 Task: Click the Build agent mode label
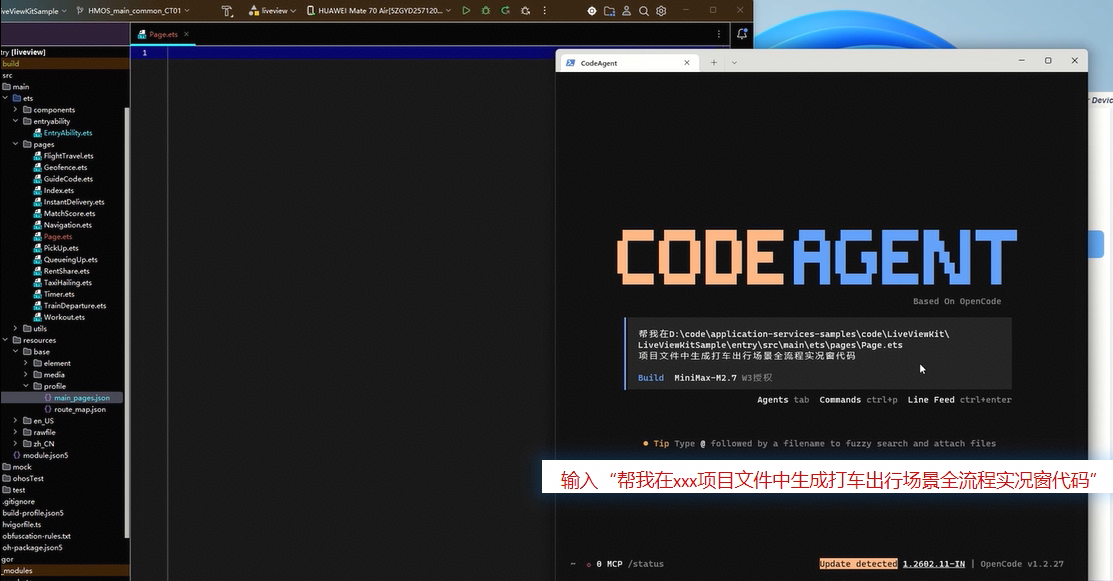coord(651,378)
